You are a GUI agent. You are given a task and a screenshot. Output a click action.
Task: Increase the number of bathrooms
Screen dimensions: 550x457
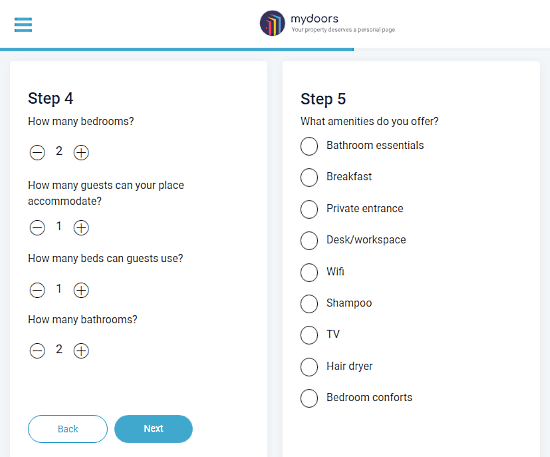(81, 351)
